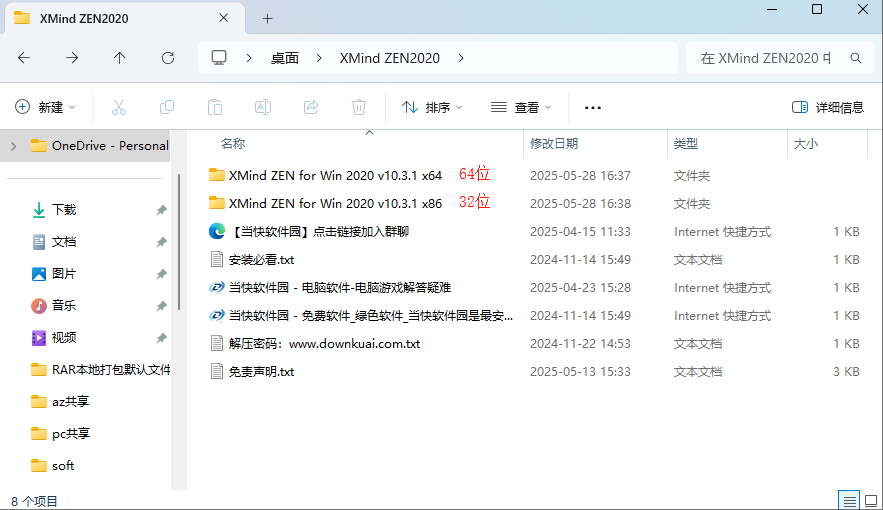Expand the chevron after the PC icon

(x=249, y=58)
